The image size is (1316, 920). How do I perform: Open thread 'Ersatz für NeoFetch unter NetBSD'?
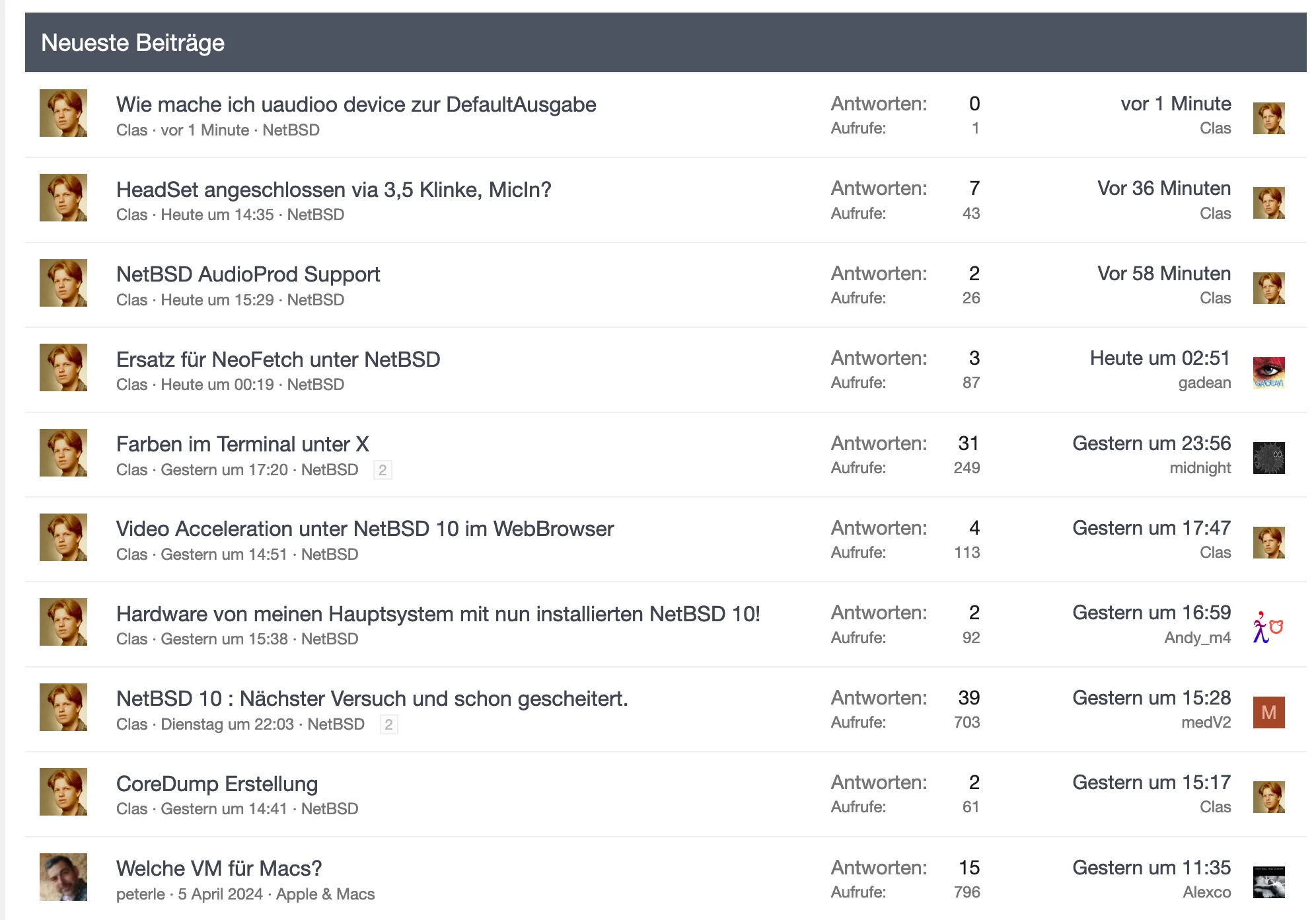coord(278,360)
